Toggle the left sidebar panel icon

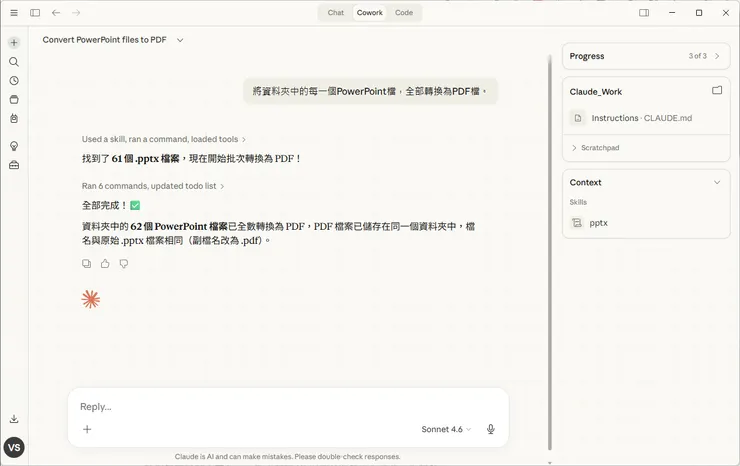(35, 13)
